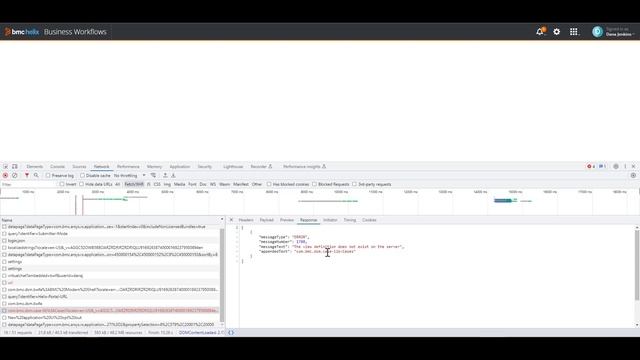Tick the checkbox beside login.json request
Image resolution: width=640 pixels, height=360 pixels.
[4, 241]
